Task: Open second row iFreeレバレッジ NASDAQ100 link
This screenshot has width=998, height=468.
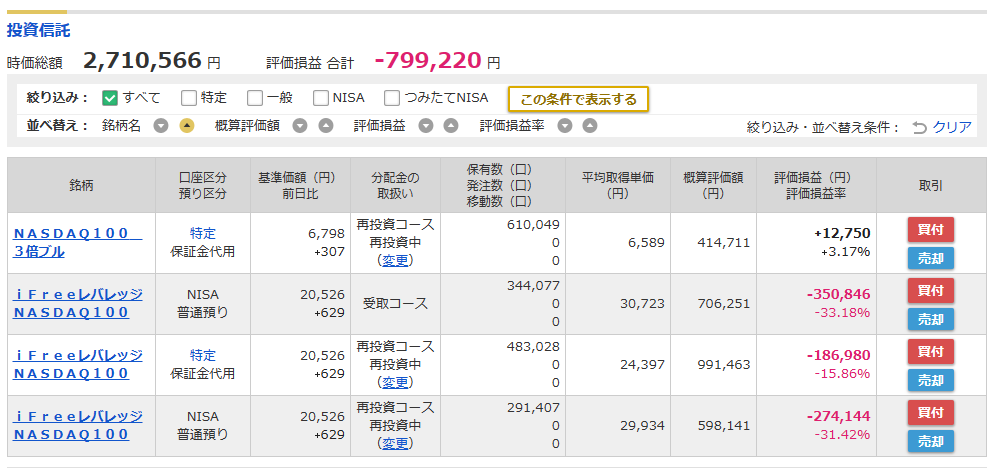Action: [x=78, y=304]
